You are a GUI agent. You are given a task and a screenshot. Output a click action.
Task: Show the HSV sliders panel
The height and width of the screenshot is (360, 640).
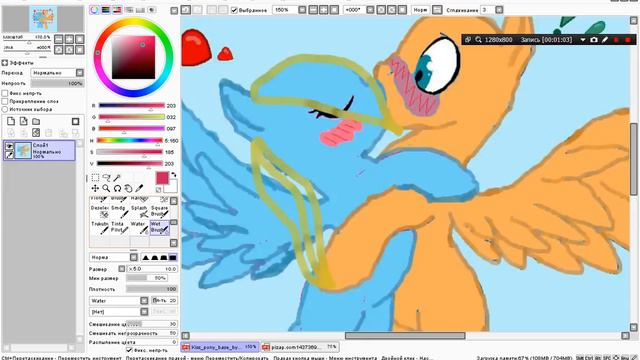pos(117,10)
